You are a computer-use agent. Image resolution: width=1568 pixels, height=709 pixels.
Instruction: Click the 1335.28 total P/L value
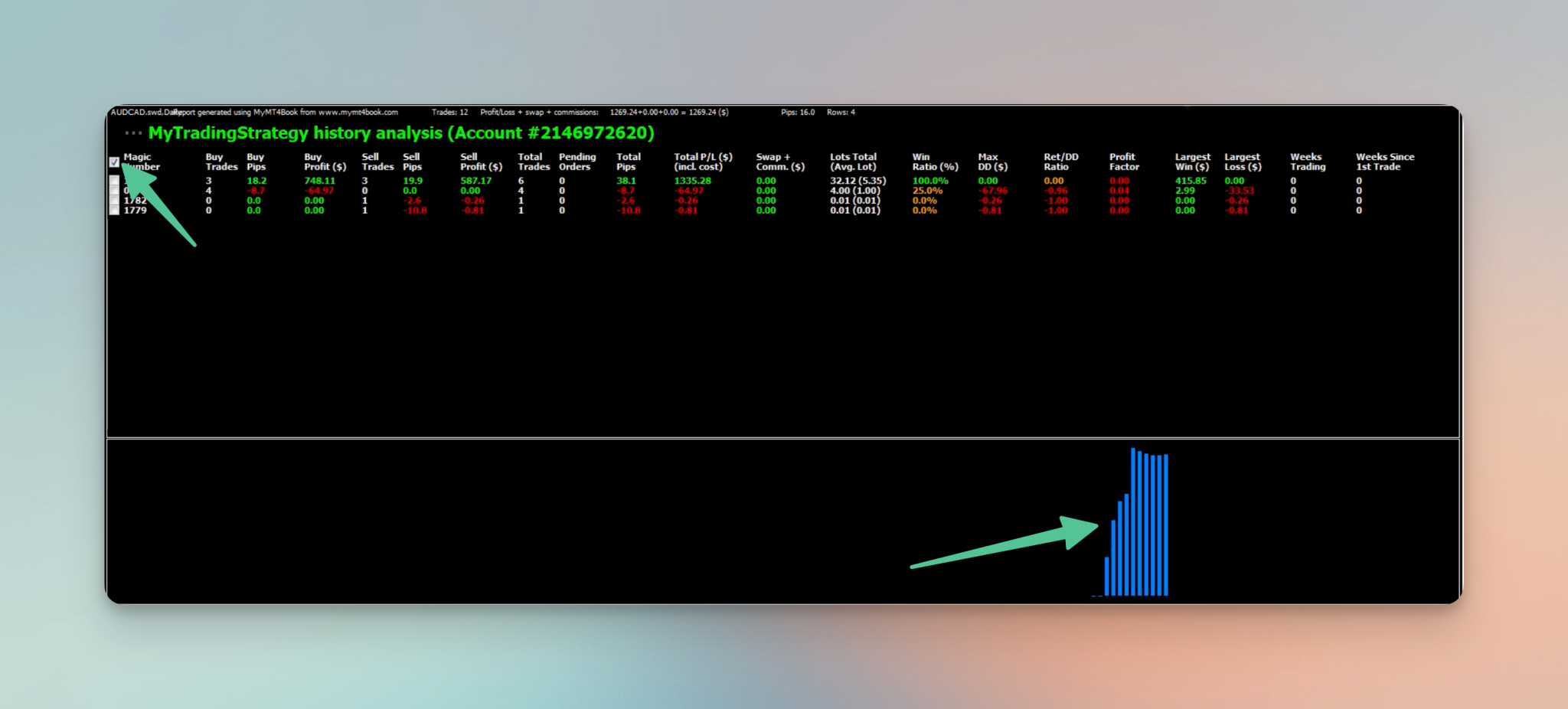(692, 181)
